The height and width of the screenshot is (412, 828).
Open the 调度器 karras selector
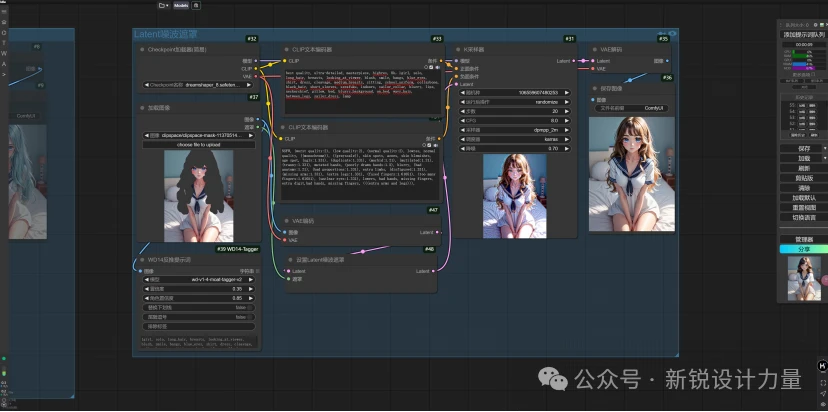click(x=515, y=139)
